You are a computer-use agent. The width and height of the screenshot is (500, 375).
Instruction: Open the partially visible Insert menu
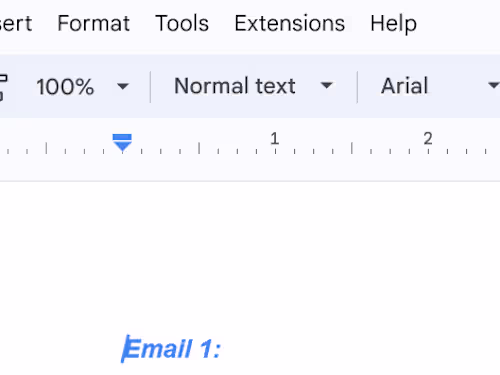(16, 23)
